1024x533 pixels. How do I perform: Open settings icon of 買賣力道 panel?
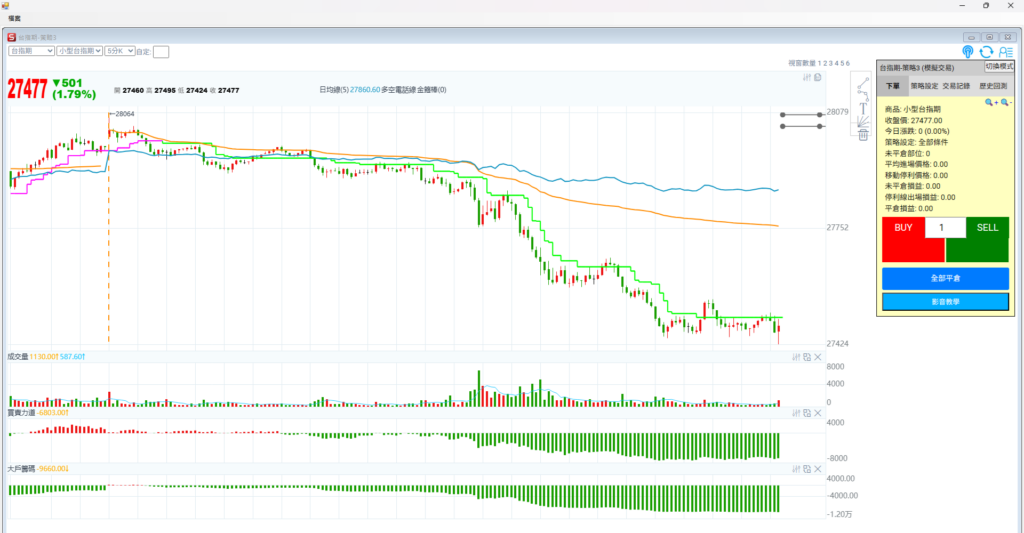[797, 412]
